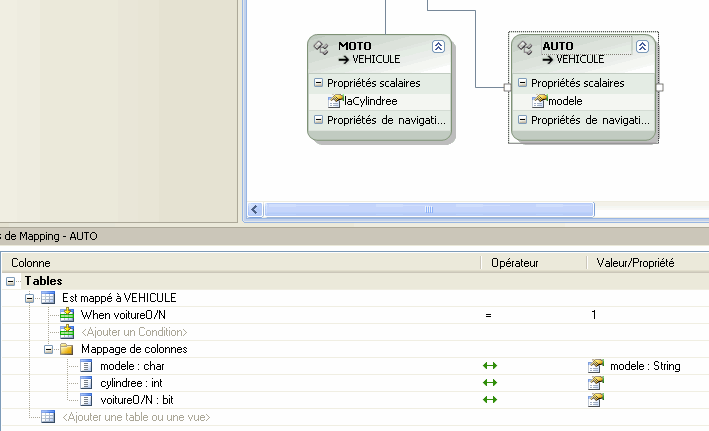
Task: Click the left scroll arrow of diagram
Action: [x=255, y=209]
